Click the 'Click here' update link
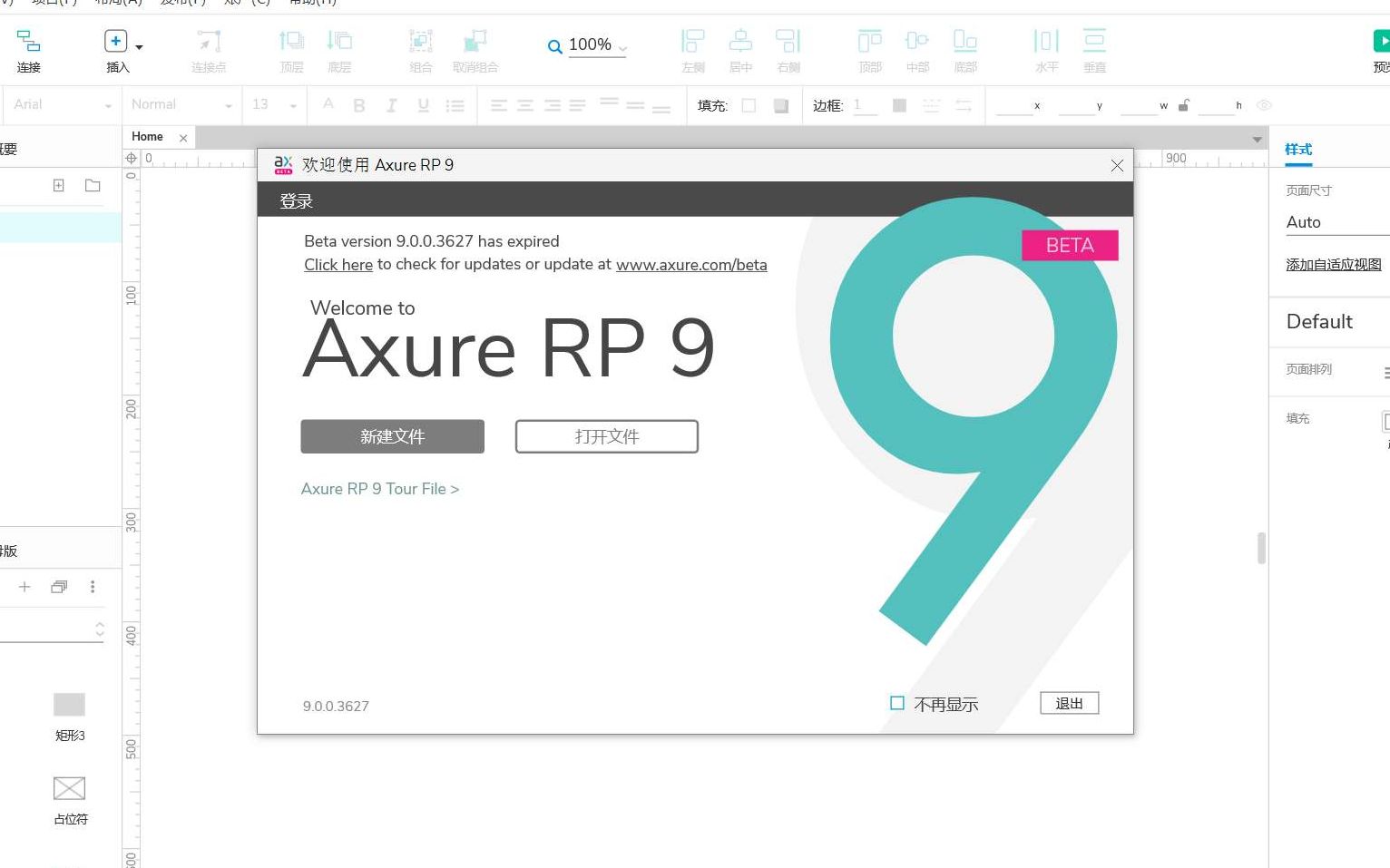The image size is (1390, 868). coord(338,265)
